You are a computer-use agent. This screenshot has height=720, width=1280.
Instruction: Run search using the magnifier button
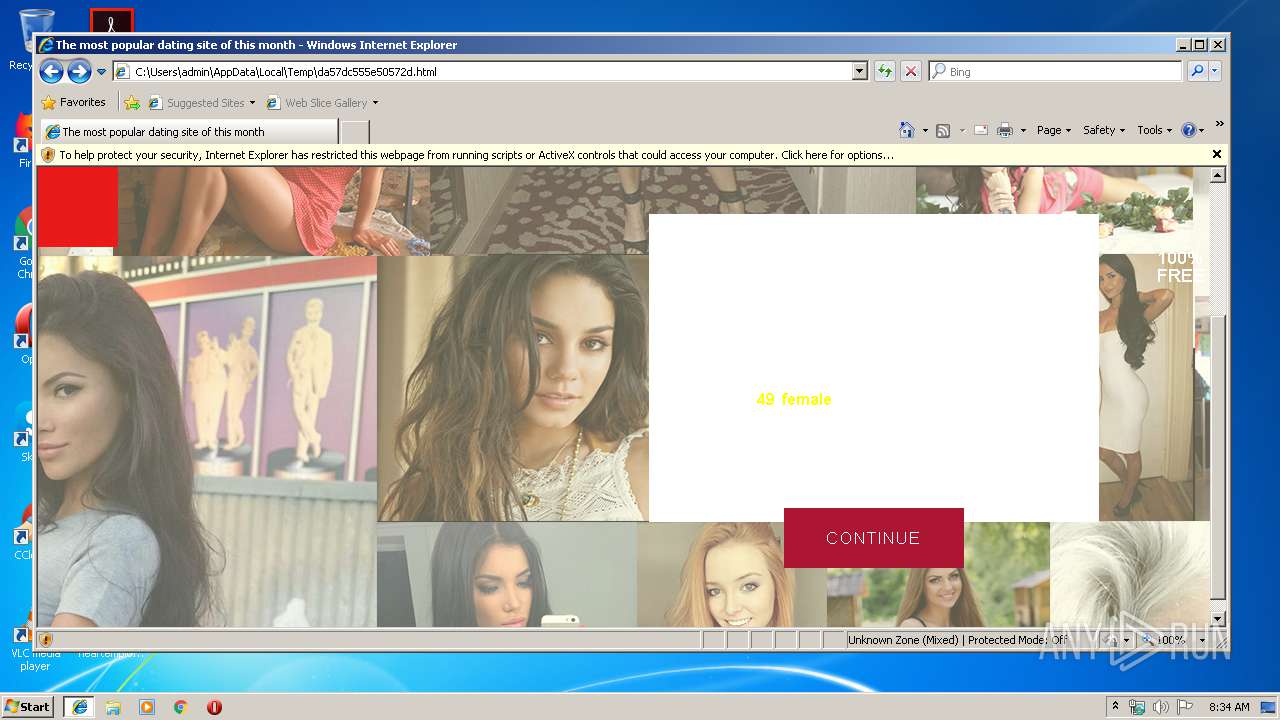1197,72
